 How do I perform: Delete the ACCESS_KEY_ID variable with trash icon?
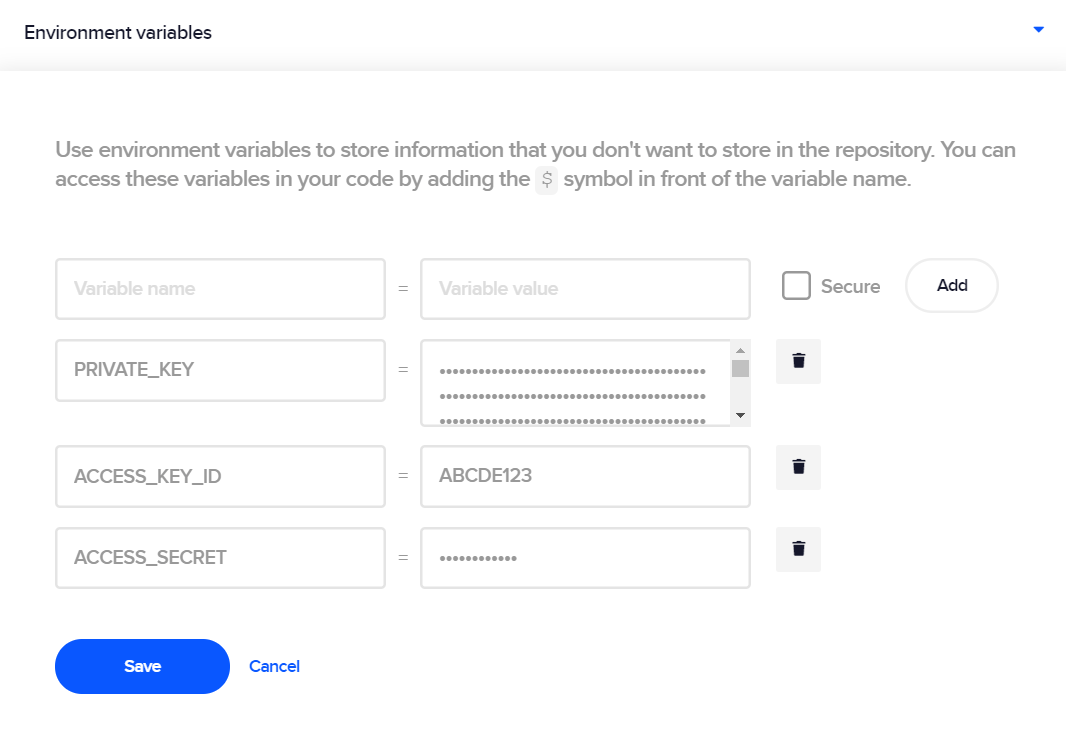[798, 467]
